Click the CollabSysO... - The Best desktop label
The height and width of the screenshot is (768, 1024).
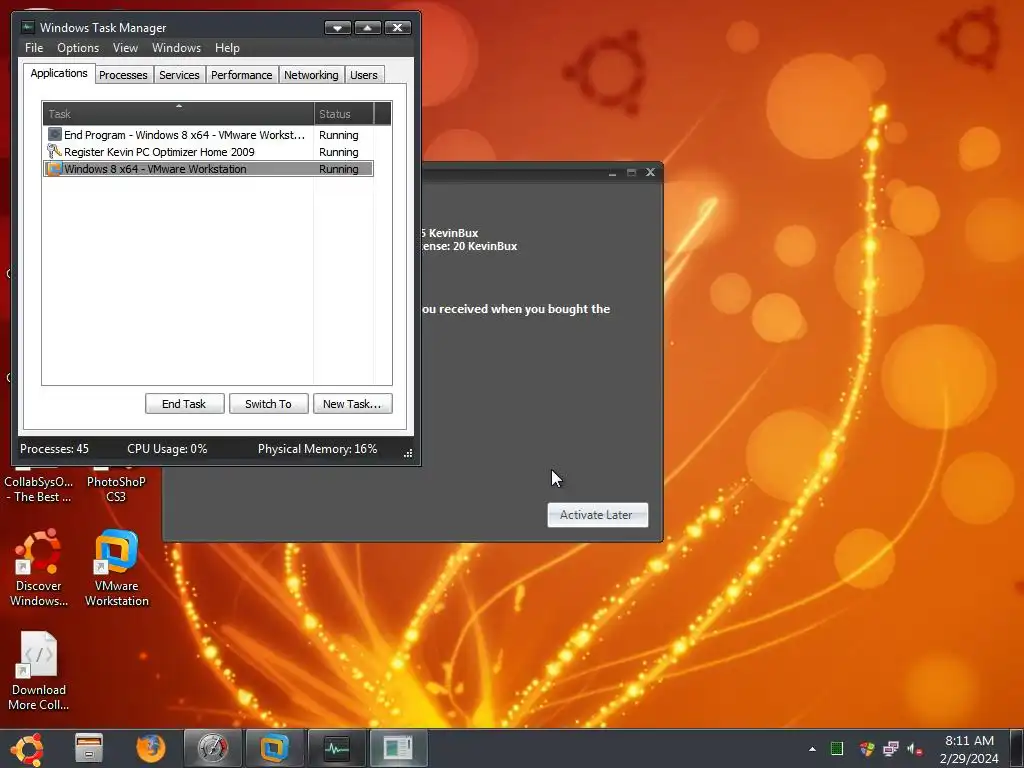39,489
